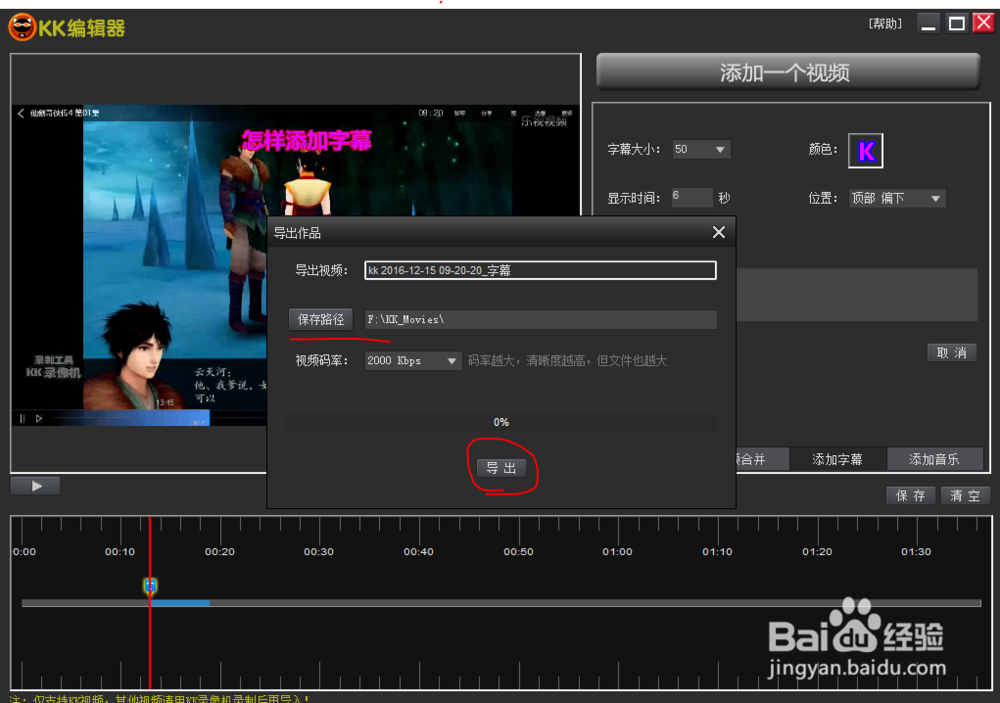Screen dimensions: 1000x703
Task: Click the 添加一个视频 button
Action: 788,72
